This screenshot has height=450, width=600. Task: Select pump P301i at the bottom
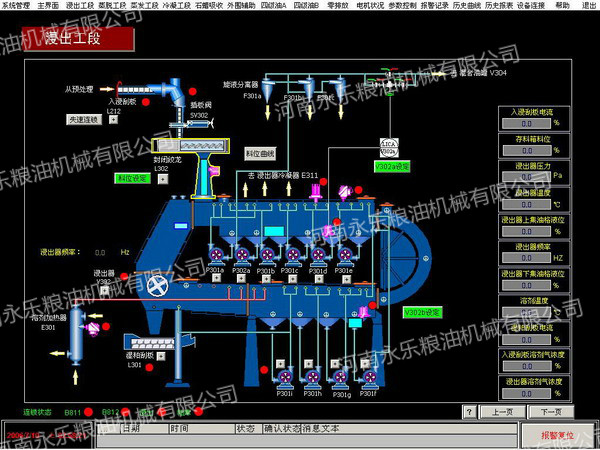point(285,378)
